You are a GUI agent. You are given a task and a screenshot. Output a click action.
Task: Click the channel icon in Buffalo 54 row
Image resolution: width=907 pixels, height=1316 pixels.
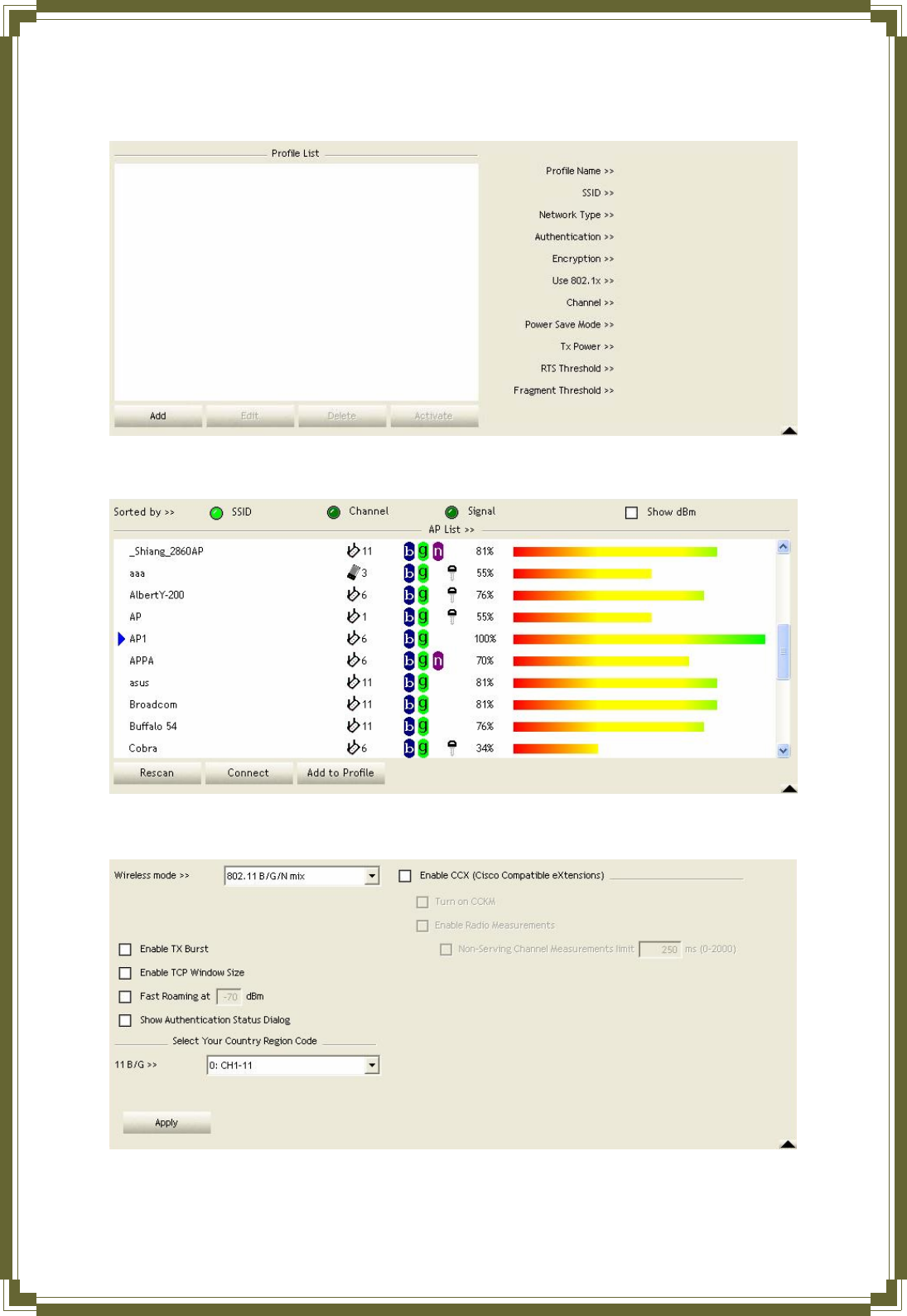coord(354,726)
